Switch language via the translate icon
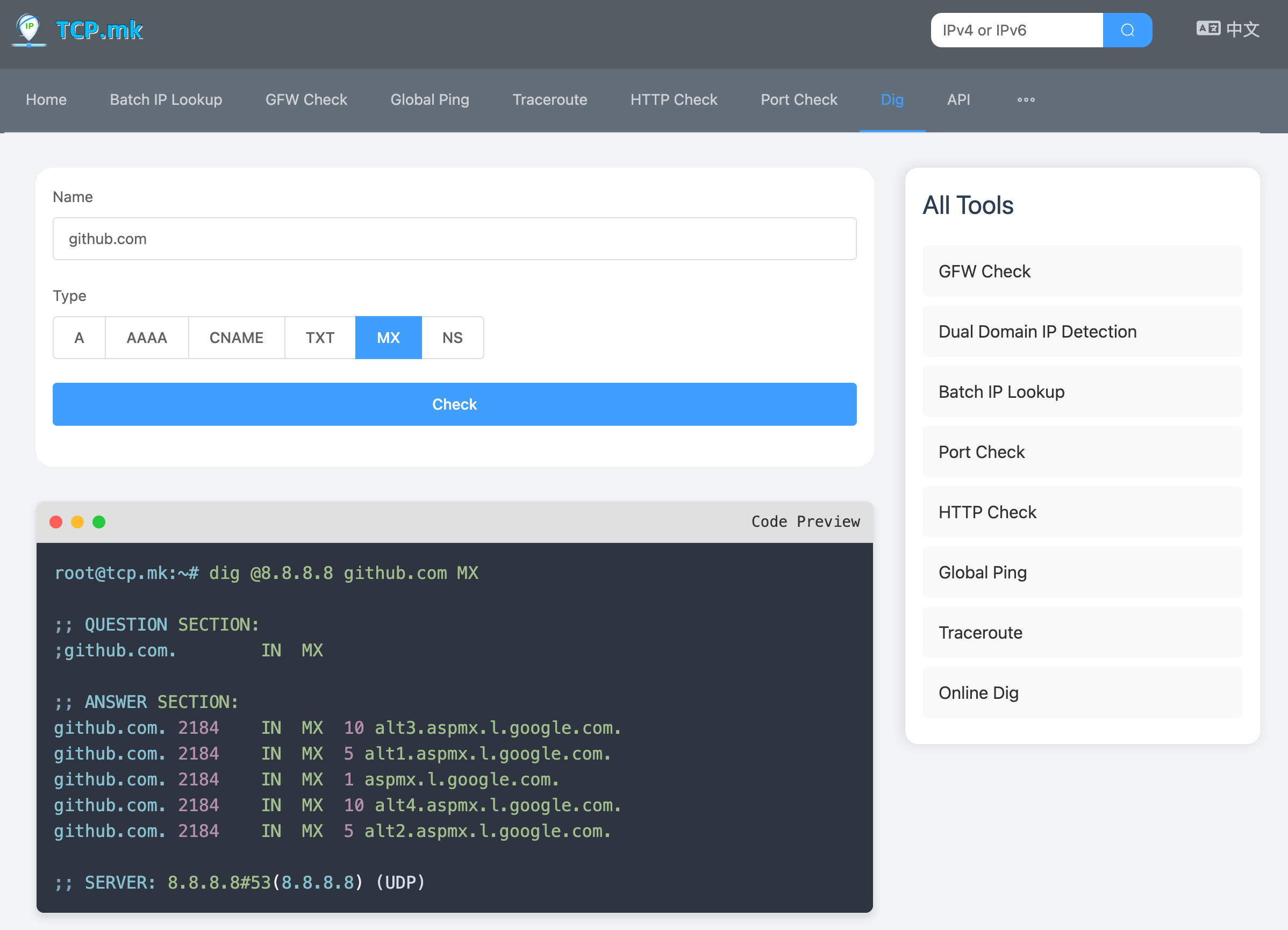 coord(1208,28)
